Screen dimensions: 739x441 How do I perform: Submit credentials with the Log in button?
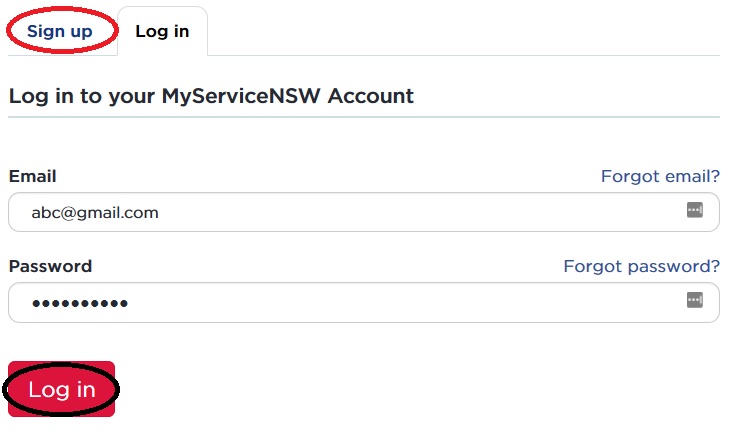[x=61, y=389]
